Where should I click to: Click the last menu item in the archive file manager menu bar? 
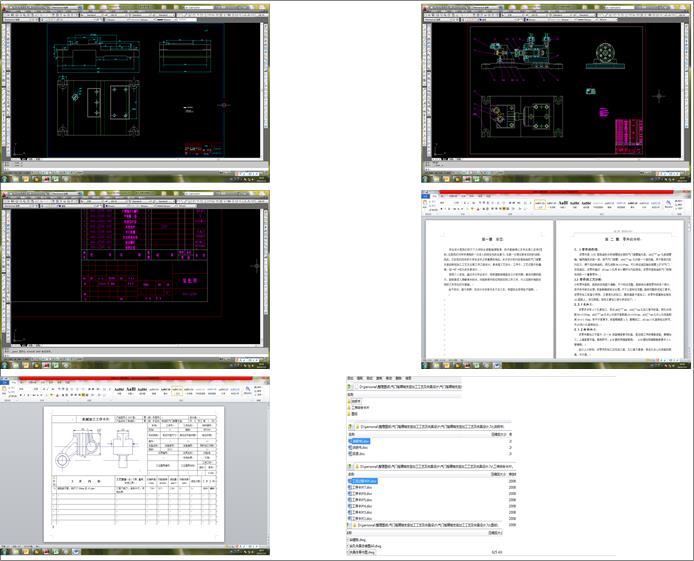point(408,378)
